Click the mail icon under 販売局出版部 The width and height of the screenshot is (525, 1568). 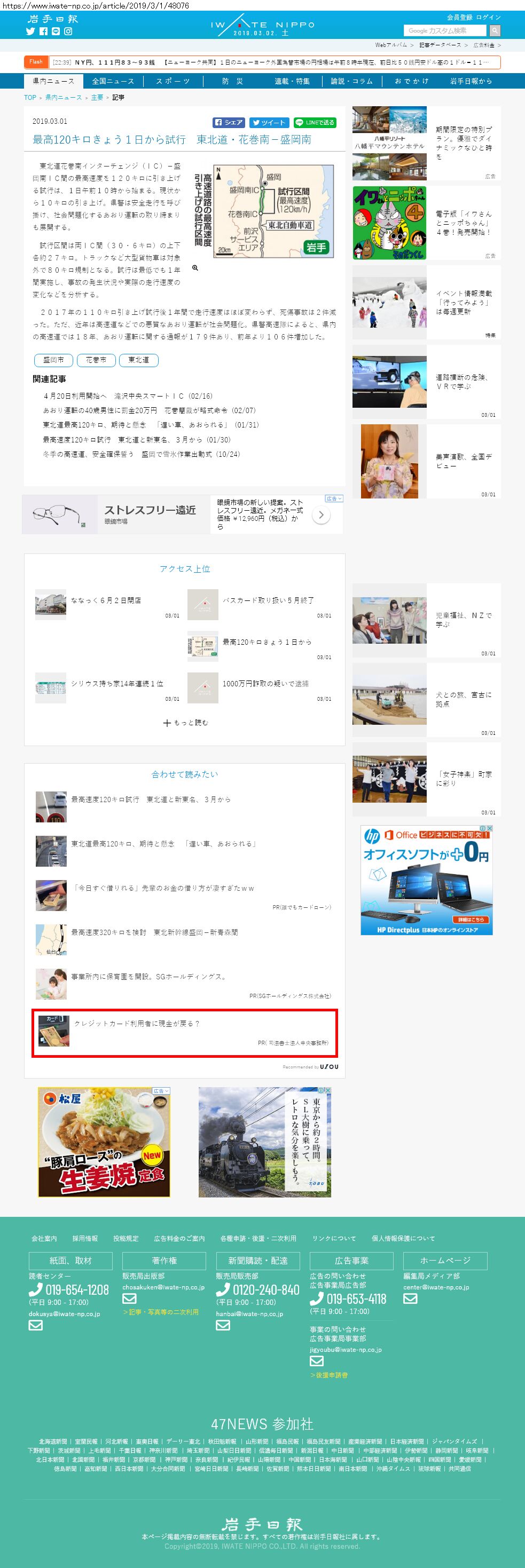129,1298
